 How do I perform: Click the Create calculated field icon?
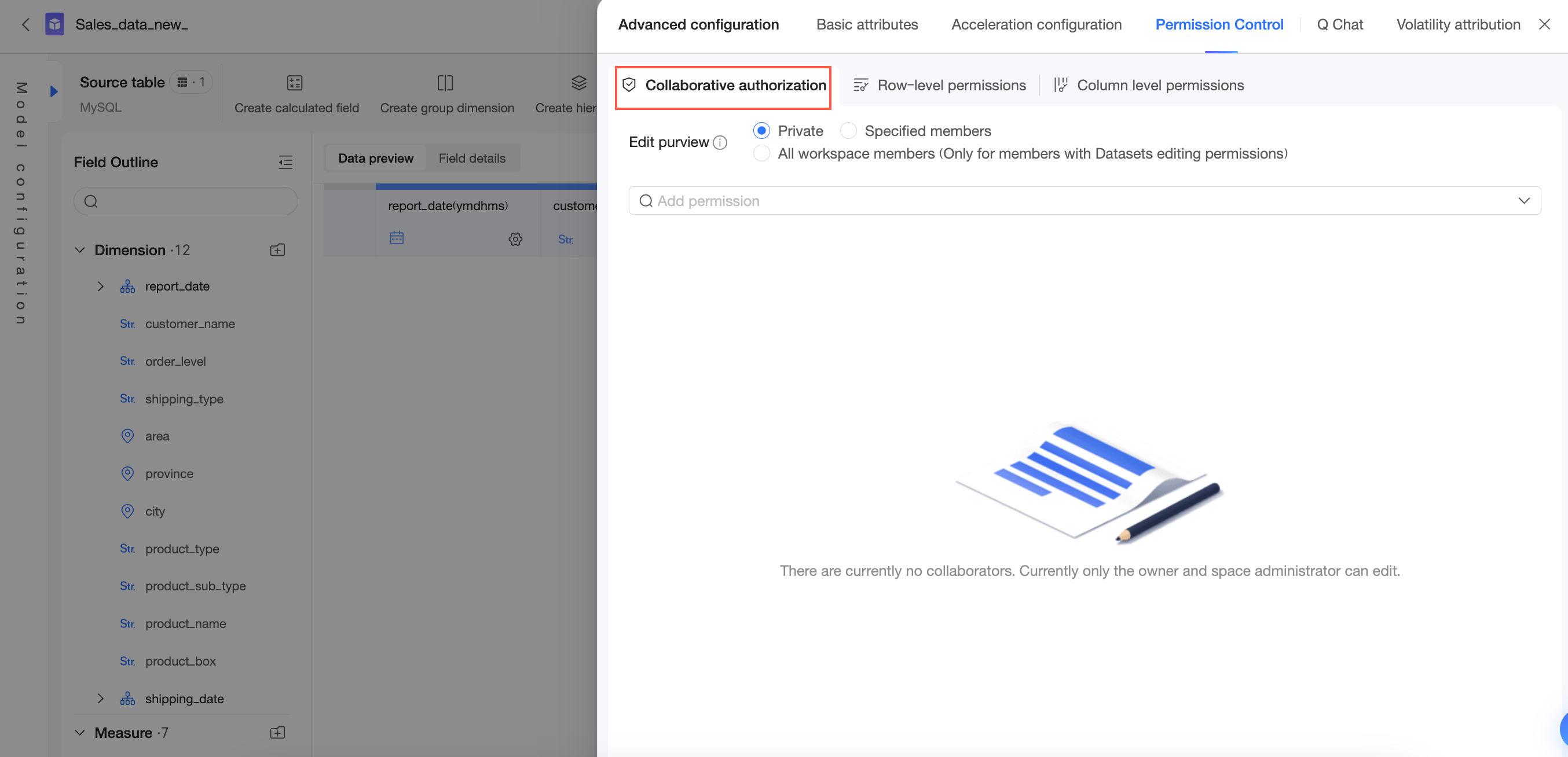click(295, 82)
